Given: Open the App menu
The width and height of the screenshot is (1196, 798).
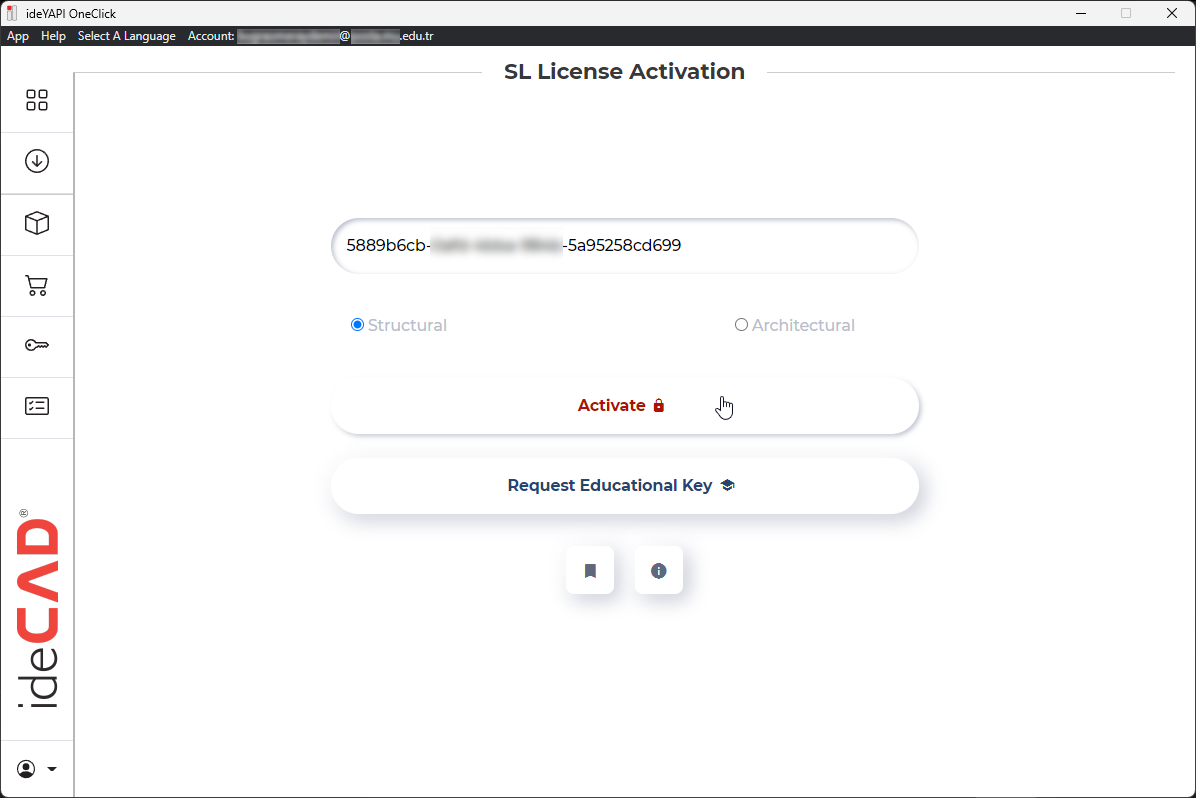Looking at the screenshot, I should [18, 36].
